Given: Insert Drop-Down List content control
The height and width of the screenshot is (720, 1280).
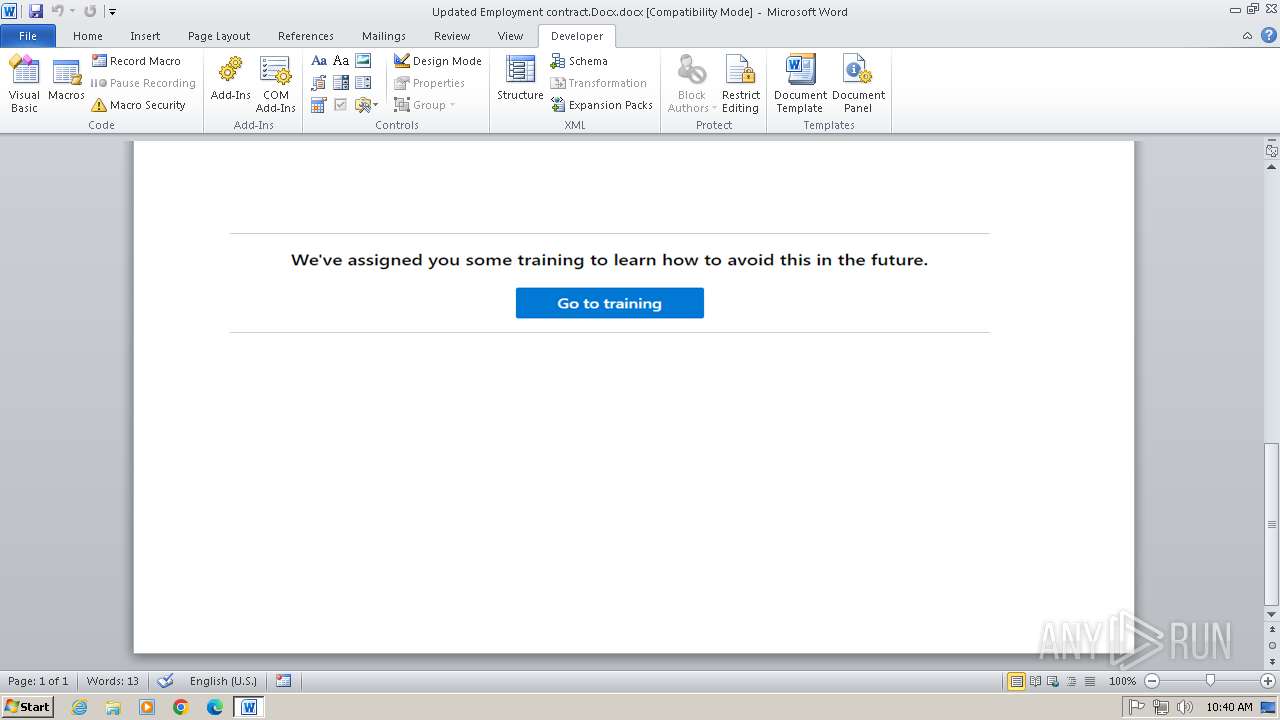Looking at the screenshot, I should 363,83.
